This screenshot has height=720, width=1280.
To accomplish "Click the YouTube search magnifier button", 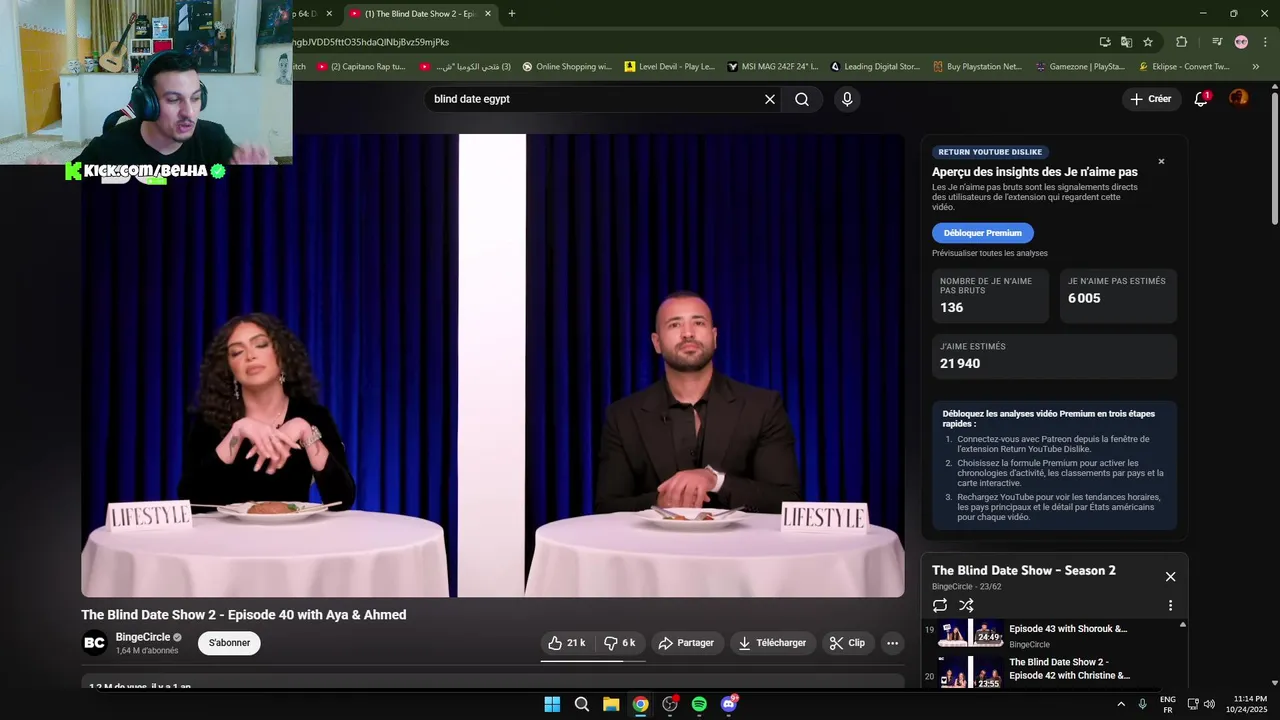I will [802, 99].
